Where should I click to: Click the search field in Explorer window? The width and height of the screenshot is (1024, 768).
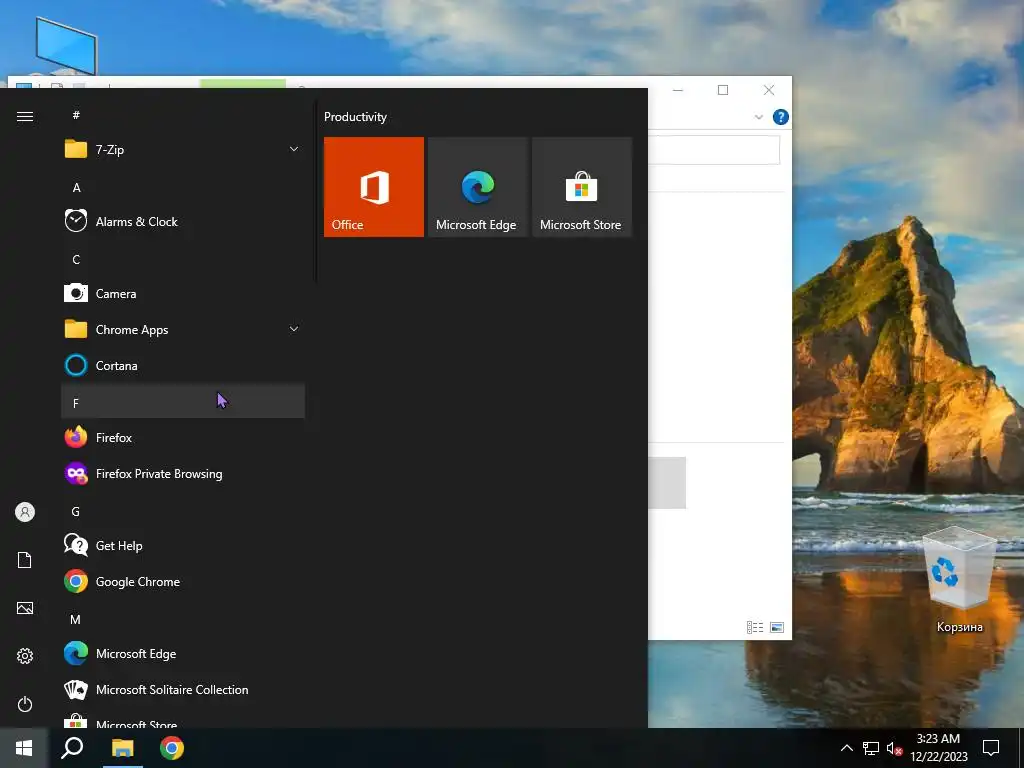(714, 150)
